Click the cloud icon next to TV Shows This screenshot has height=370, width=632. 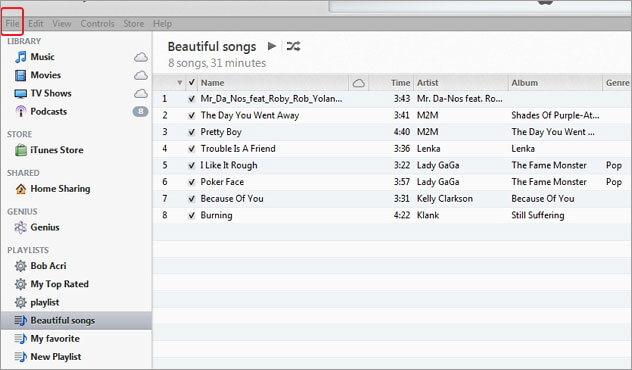pos(141,94)
